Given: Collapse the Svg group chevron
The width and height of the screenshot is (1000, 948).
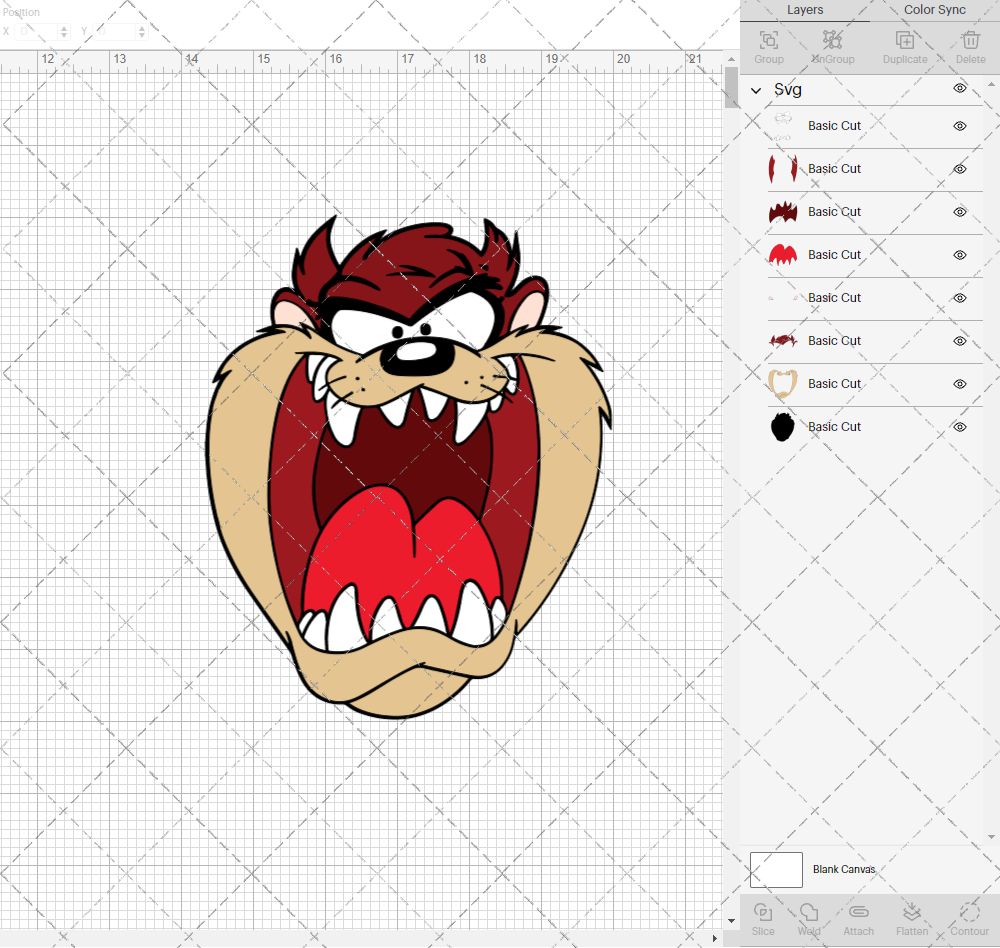Looking at the screenshot, I should tap(756, 91).
